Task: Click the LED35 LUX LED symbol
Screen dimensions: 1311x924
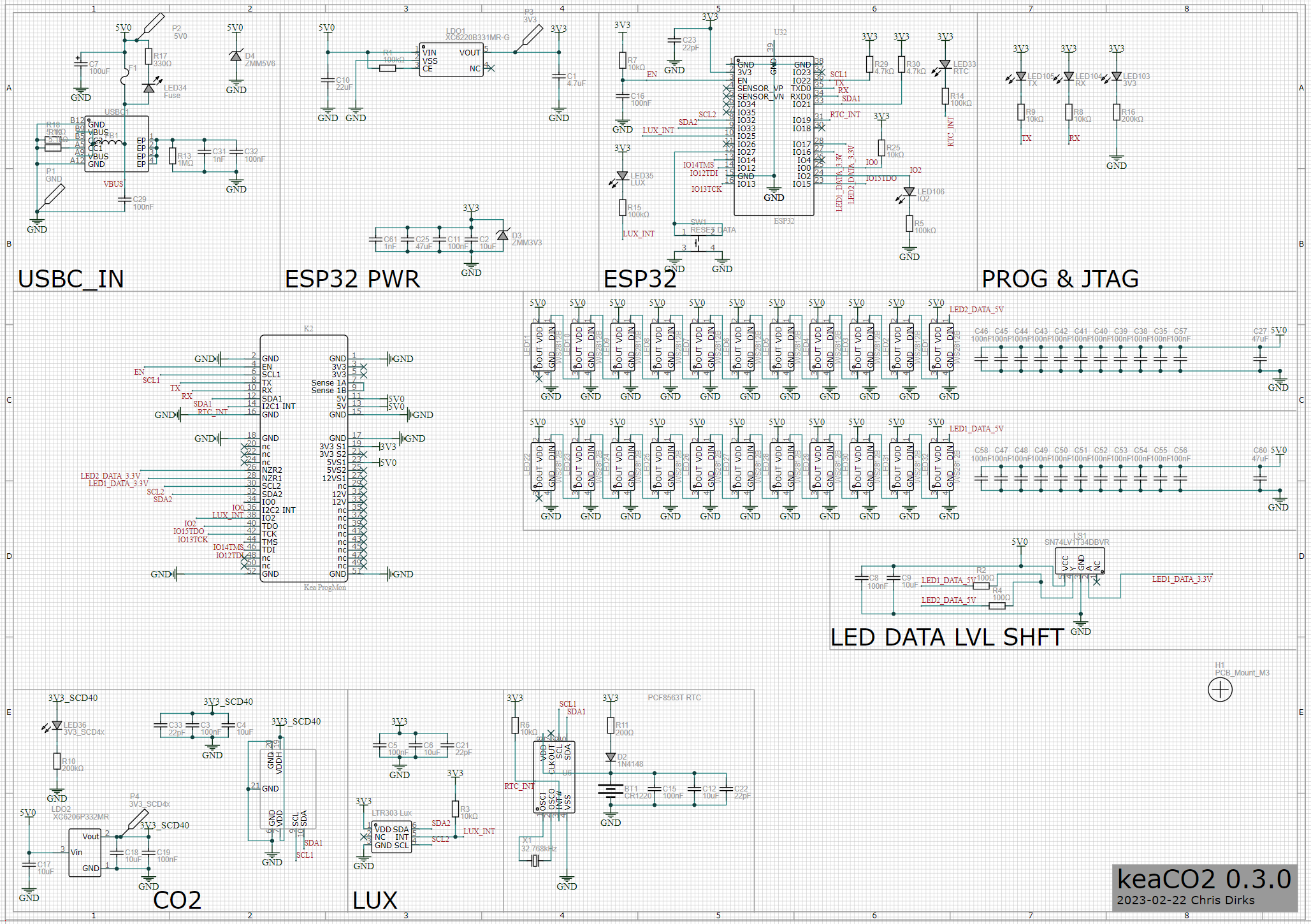Action: [619, 177]
